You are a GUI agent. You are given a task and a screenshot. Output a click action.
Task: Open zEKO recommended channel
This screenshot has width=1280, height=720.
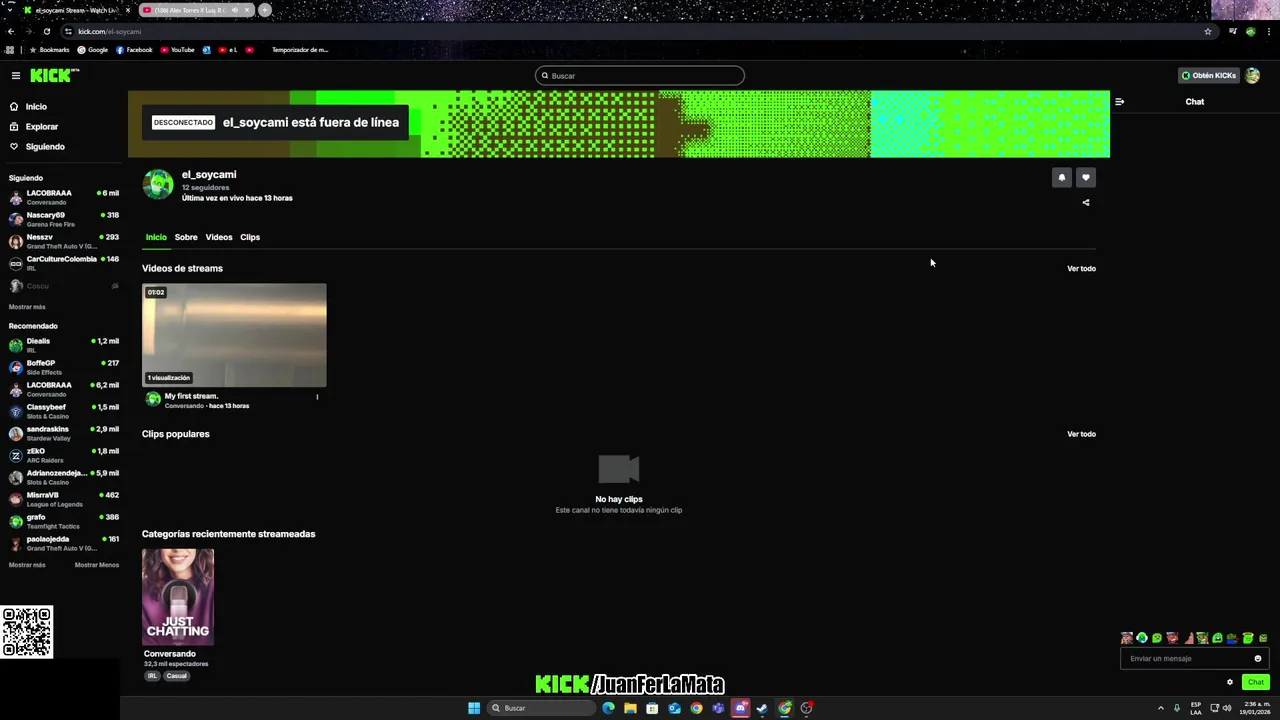(64, 455)
